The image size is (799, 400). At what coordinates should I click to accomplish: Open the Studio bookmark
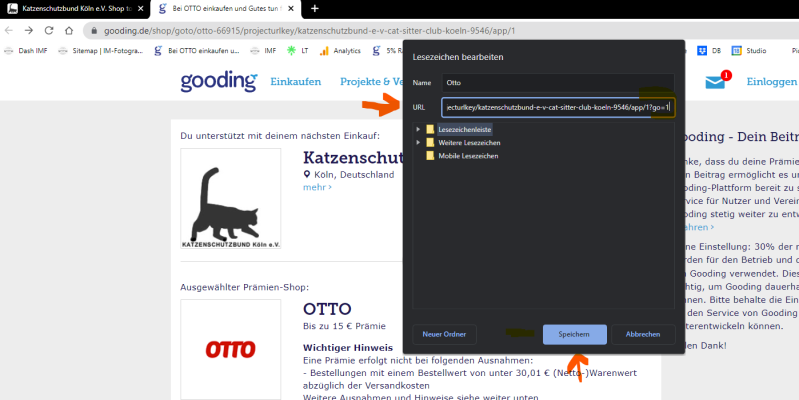coord(749,50)
